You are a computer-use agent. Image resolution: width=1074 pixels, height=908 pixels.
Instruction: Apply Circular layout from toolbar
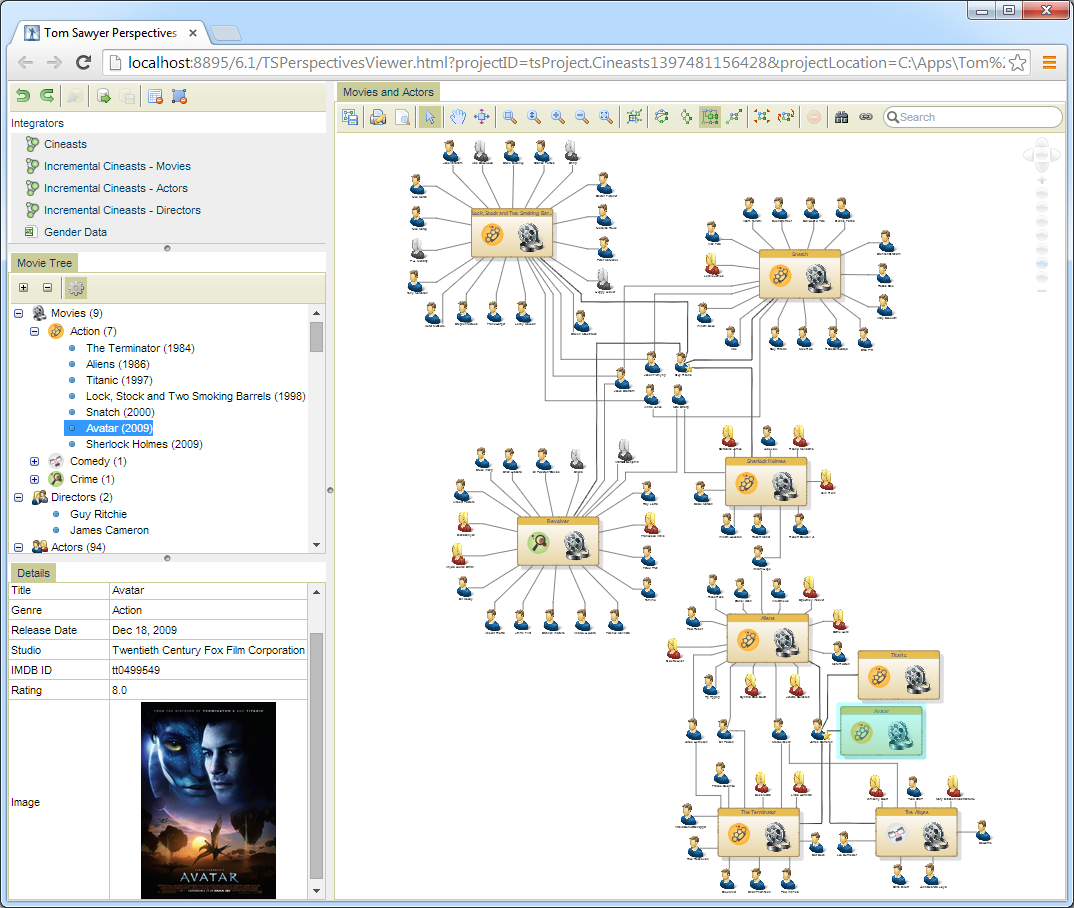point(661,117)
